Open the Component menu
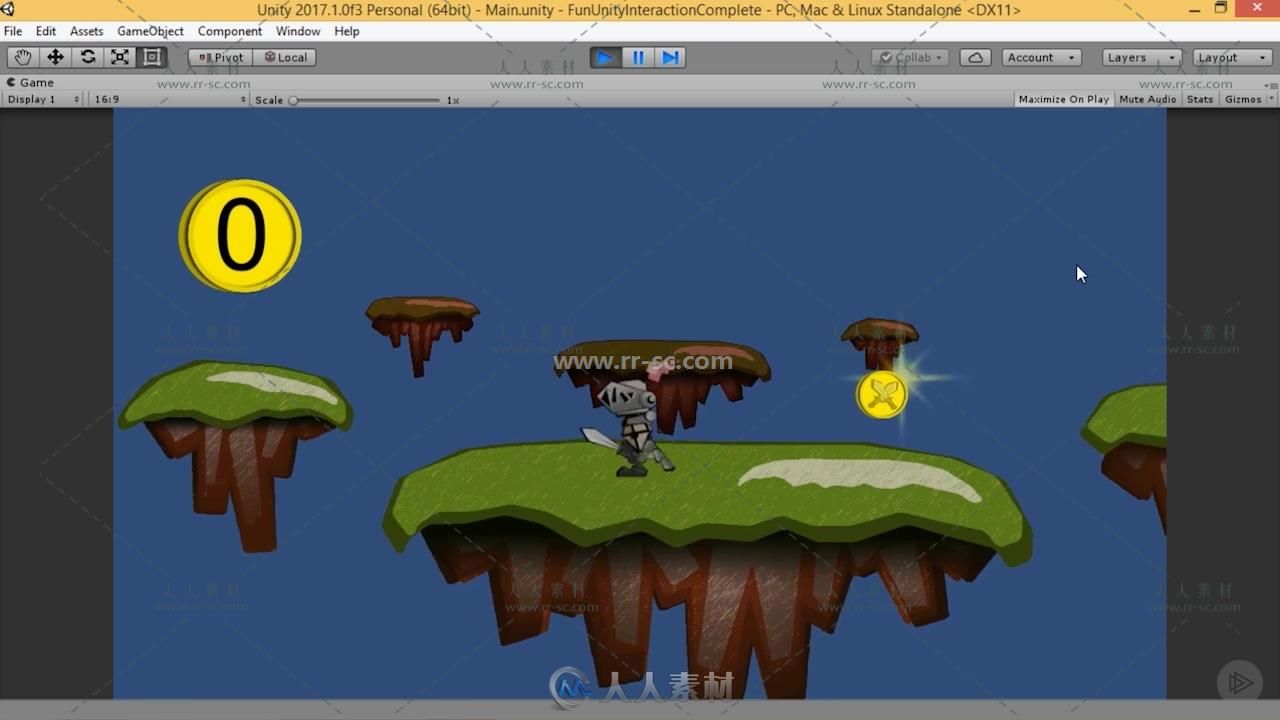 pyautogui.click(x=230, y=31)
